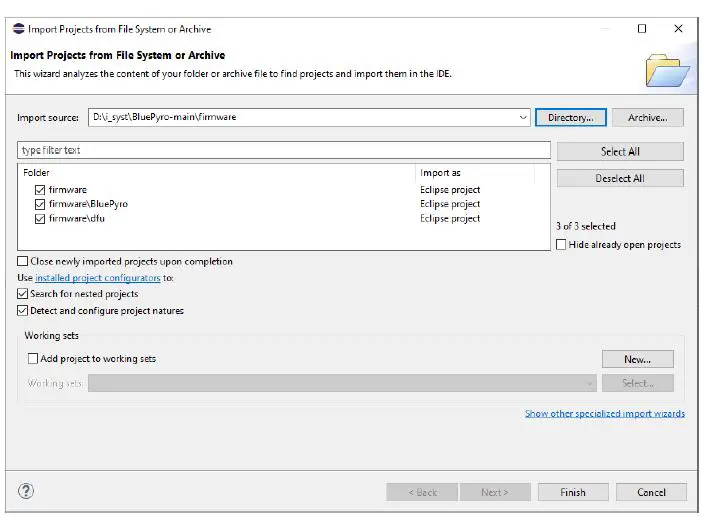Click Eclipse project cell for firmware\BluePyro
705x520 pixels.
tap(450, 204)
